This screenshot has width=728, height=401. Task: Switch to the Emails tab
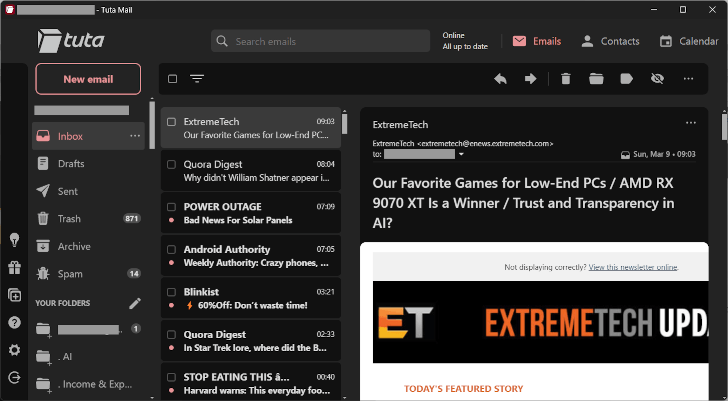(x=537, y=41)
